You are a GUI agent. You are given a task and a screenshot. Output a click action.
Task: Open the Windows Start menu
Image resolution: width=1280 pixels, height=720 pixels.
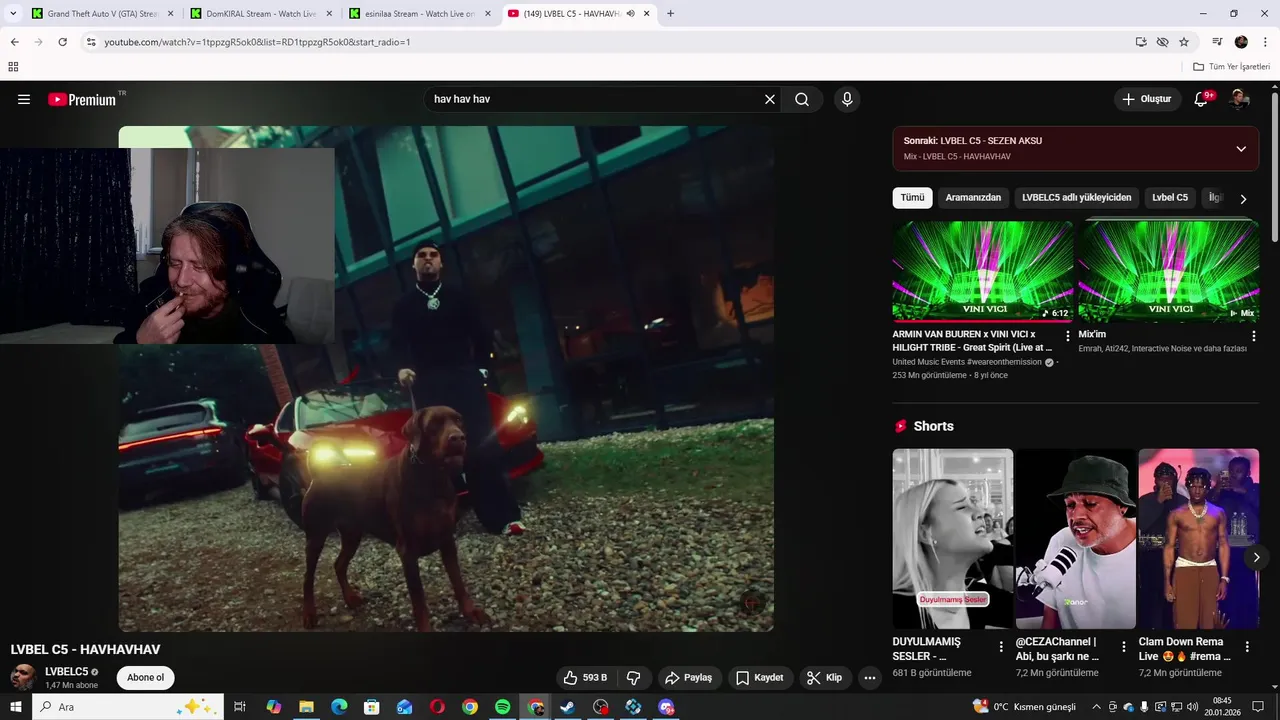point(15,707)
